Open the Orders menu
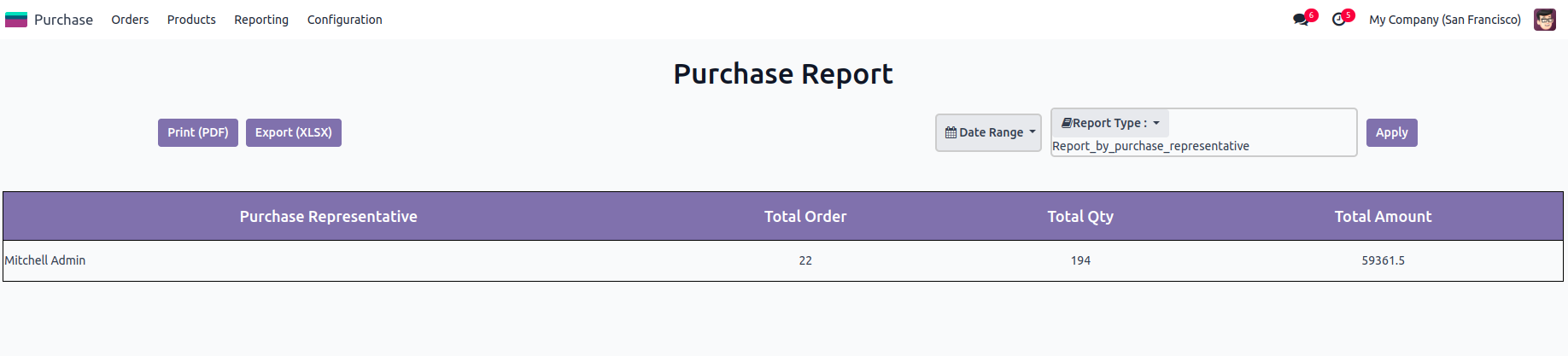1568x356 pixels. tap(130, 20)
